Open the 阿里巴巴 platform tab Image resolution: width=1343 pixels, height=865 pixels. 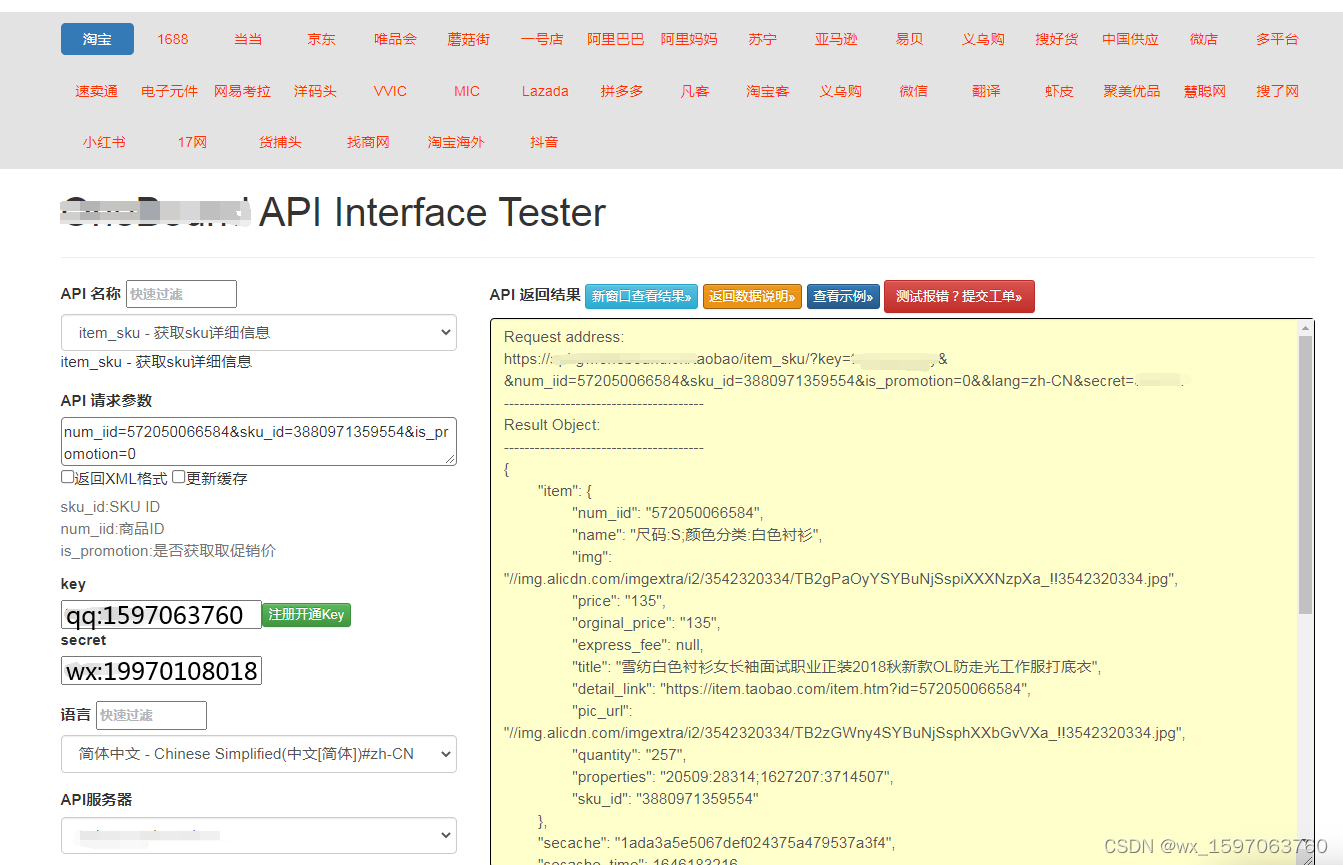click(615, 39)
